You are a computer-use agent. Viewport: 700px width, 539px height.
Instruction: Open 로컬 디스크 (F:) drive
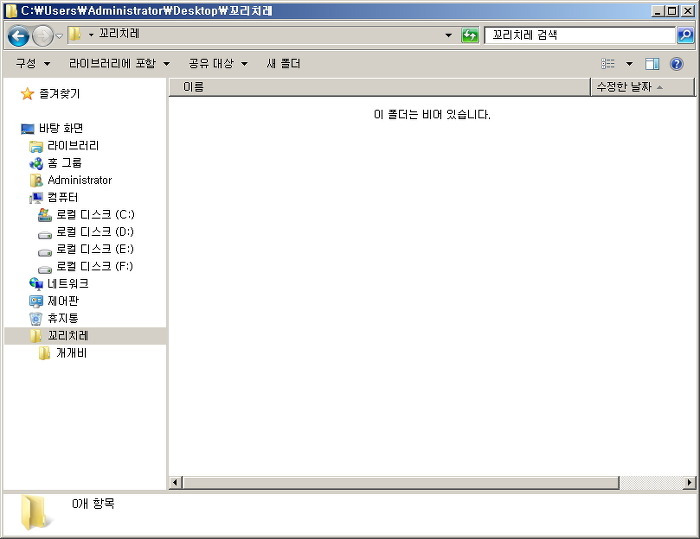coord(95,266)
